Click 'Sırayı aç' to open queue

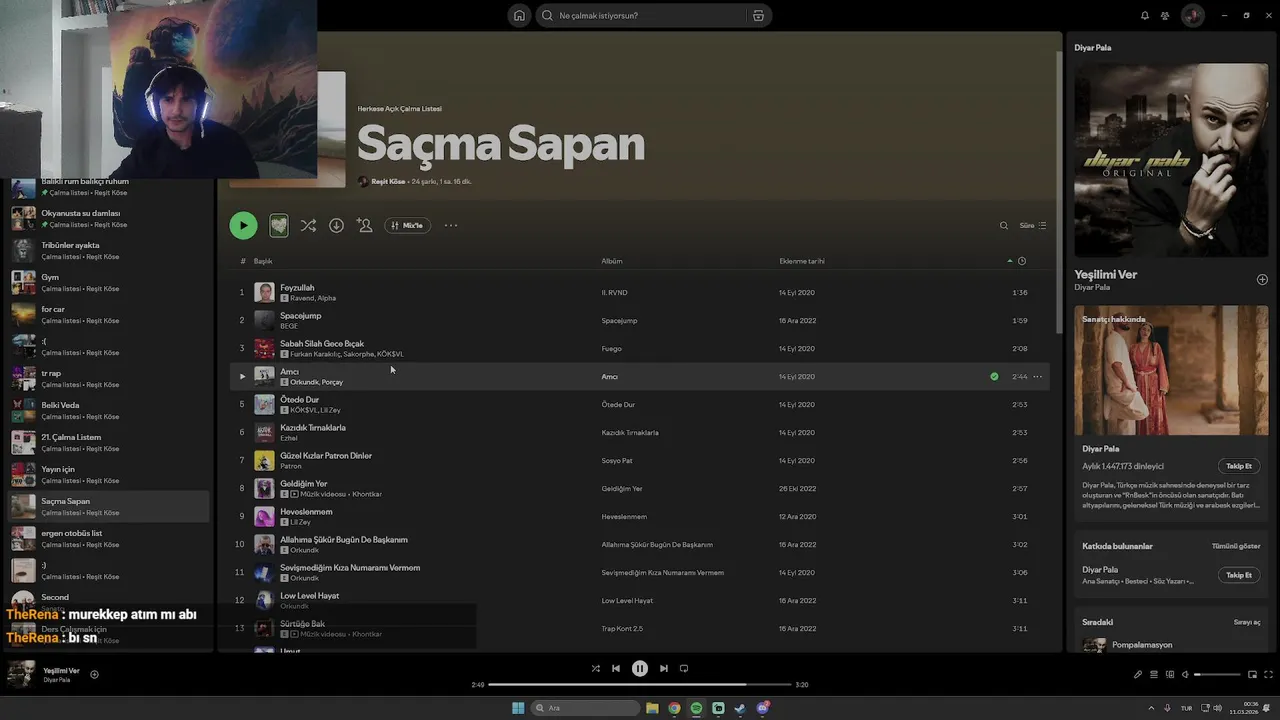1247,622
